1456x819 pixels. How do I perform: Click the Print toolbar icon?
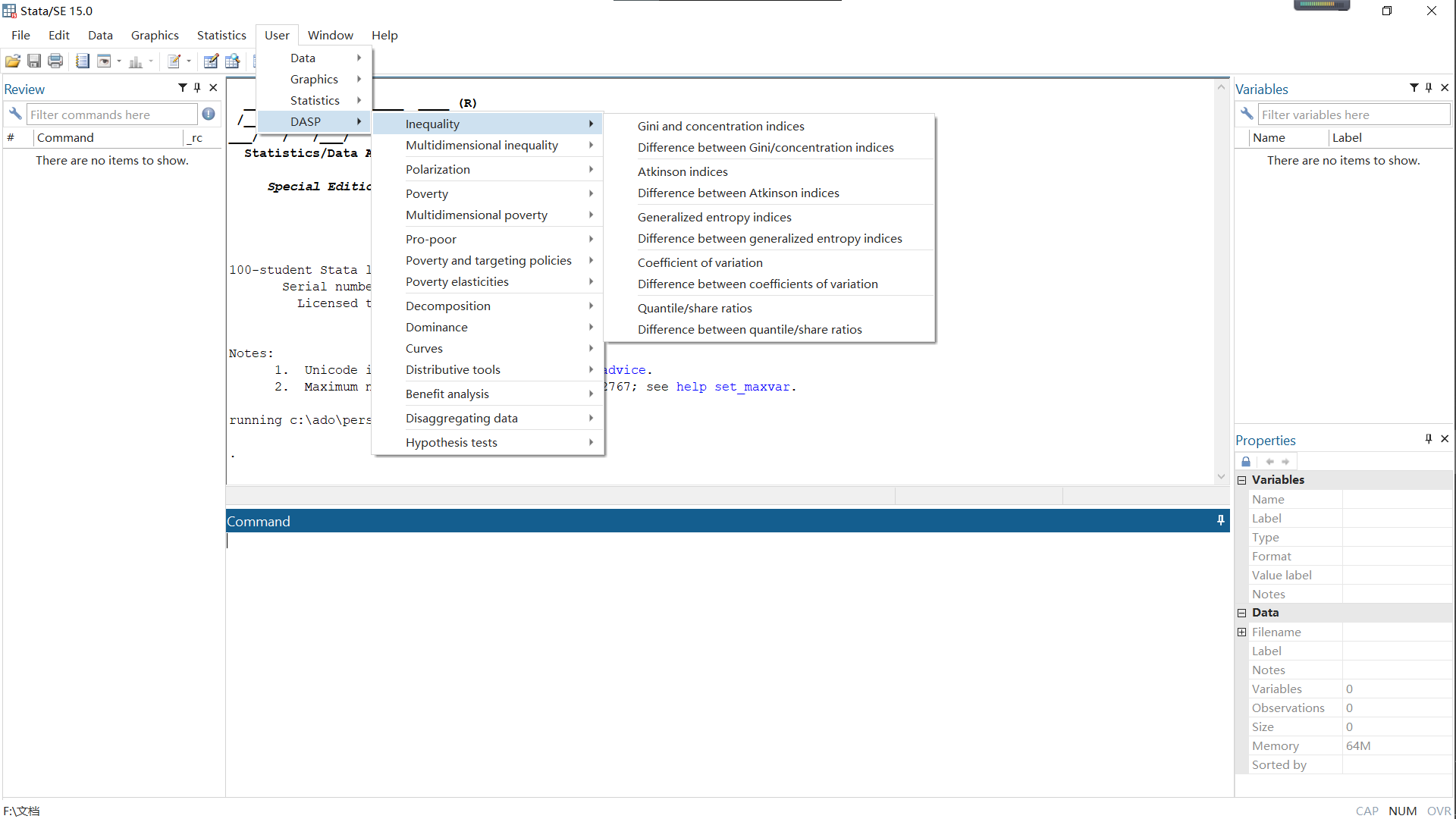point(55,61)
